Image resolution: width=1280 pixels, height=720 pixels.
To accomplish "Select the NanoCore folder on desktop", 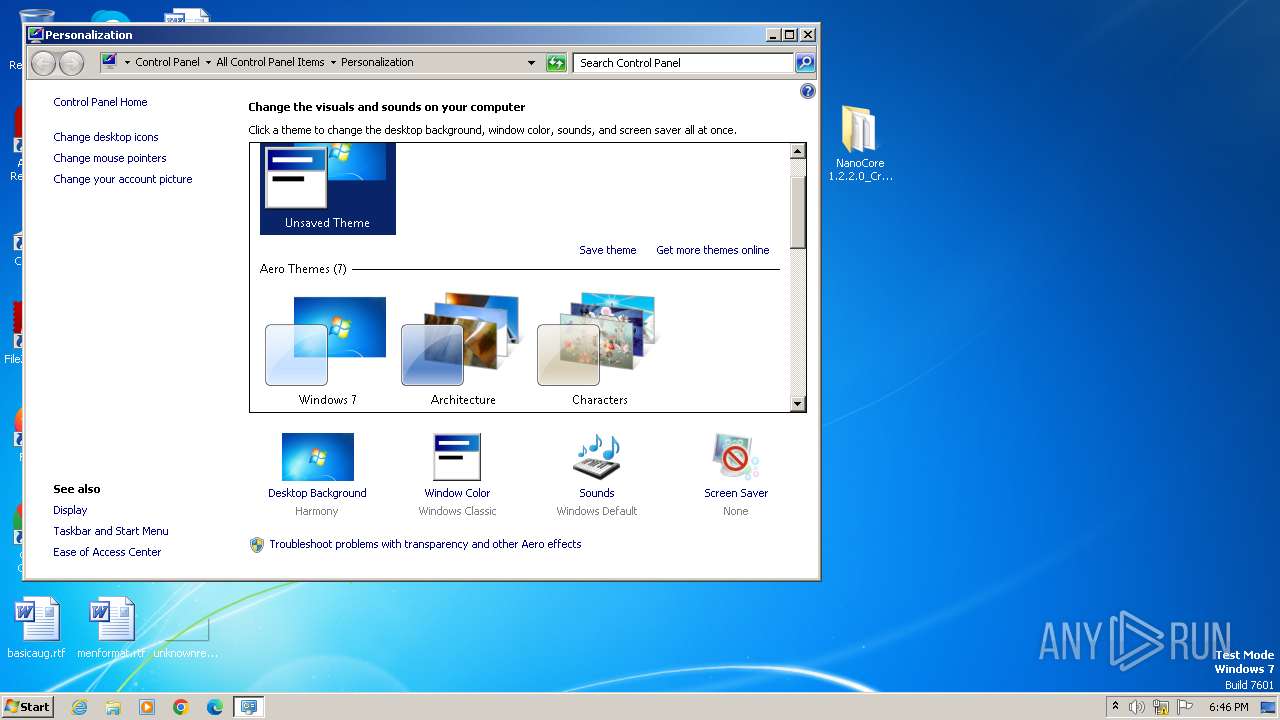I will click(860, 143).
